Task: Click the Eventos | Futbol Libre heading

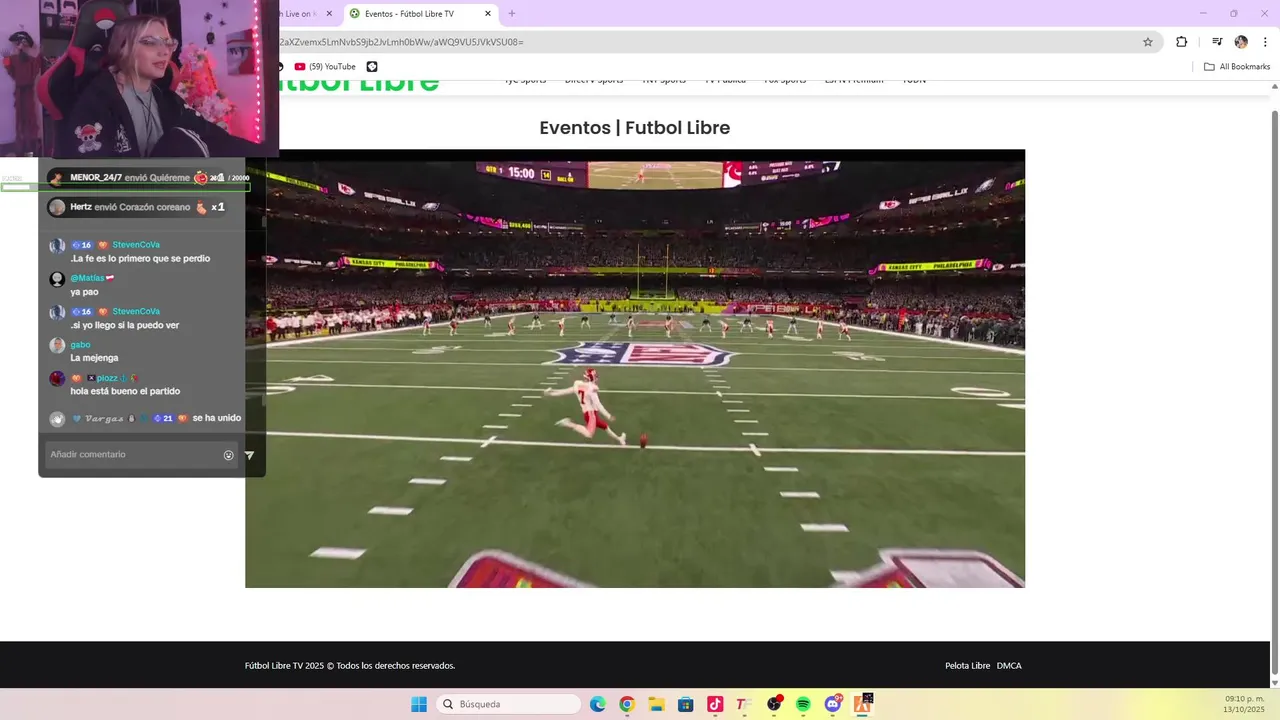Action: (635, 128)
